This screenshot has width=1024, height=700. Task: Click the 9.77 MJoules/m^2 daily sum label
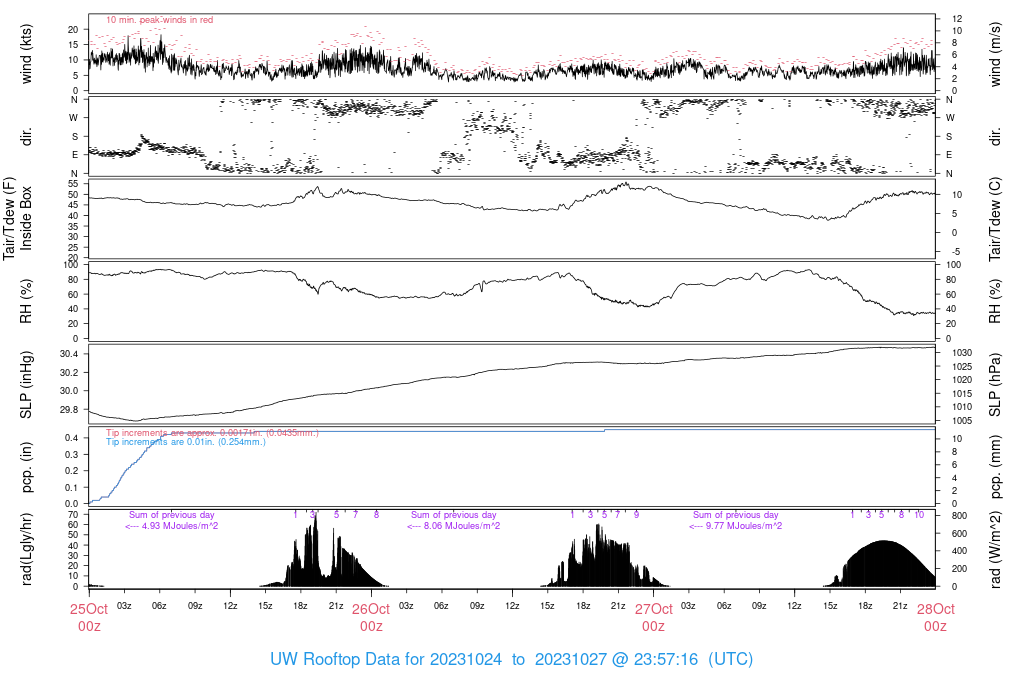tap(736, 525)
